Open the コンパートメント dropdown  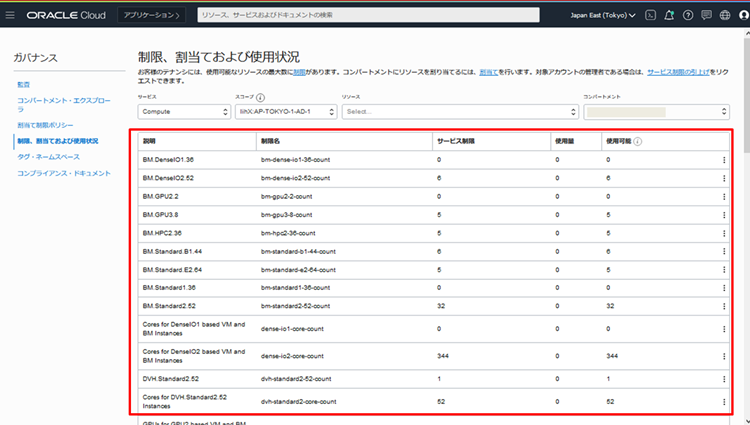656,111
